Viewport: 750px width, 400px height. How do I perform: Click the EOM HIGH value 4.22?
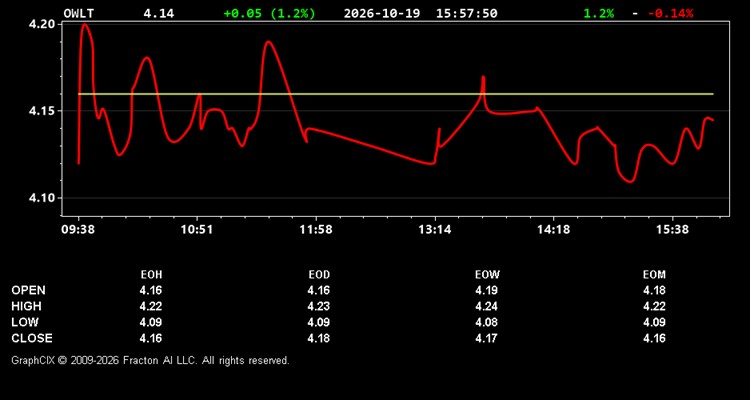654,306
